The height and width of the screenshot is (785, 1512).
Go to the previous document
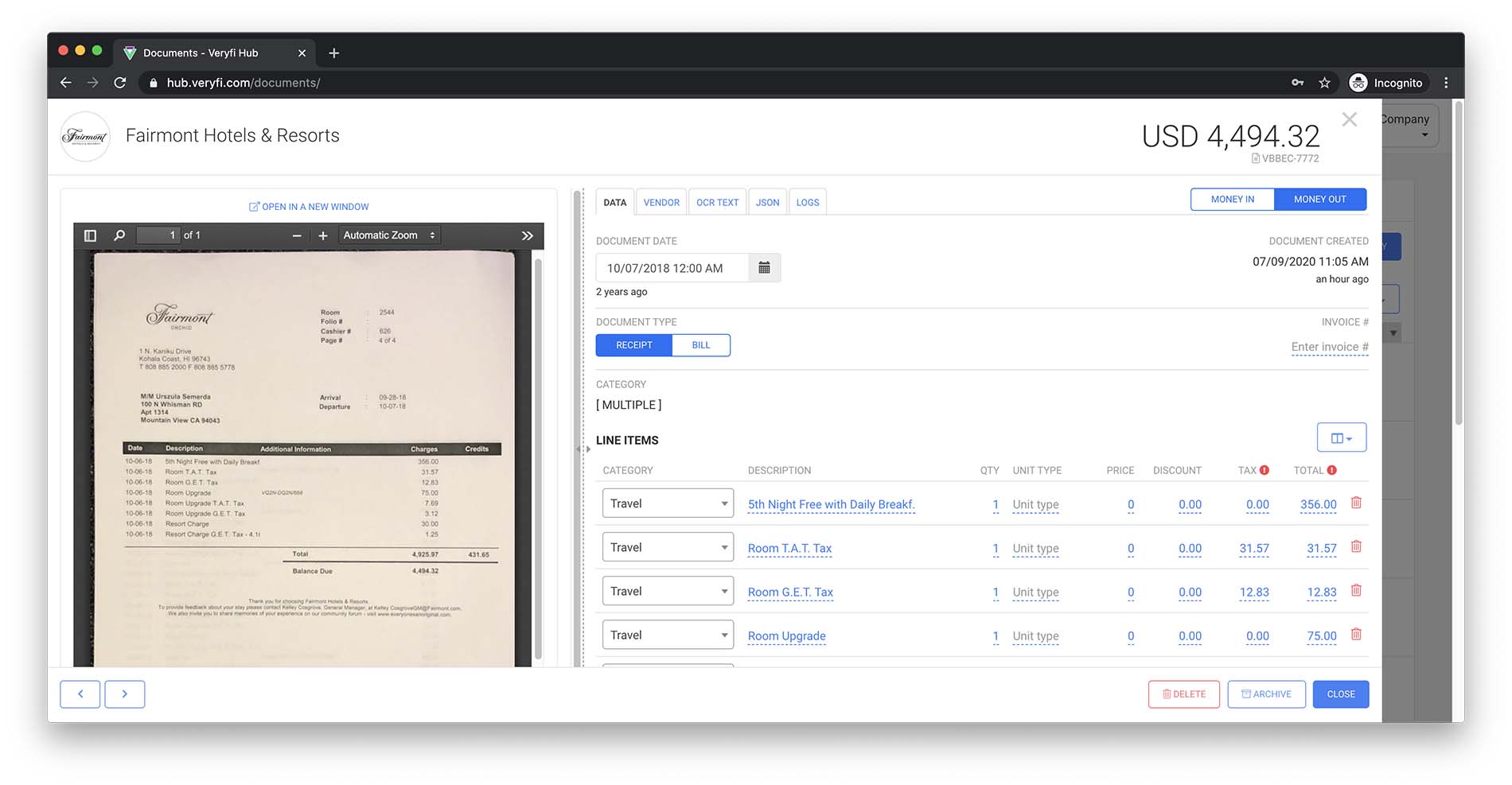point(80,694)
